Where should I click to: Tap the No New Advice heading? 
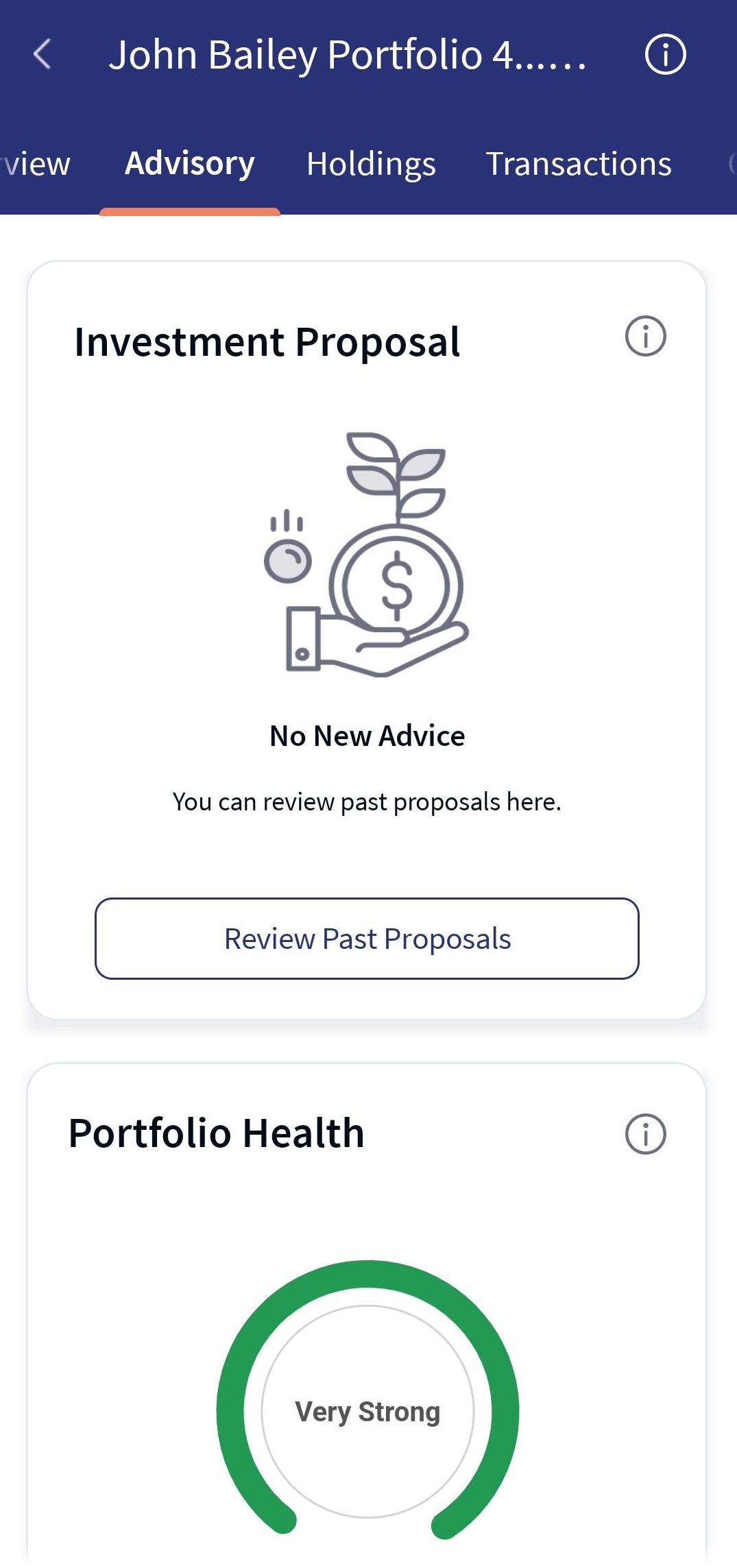click(367, 736)
